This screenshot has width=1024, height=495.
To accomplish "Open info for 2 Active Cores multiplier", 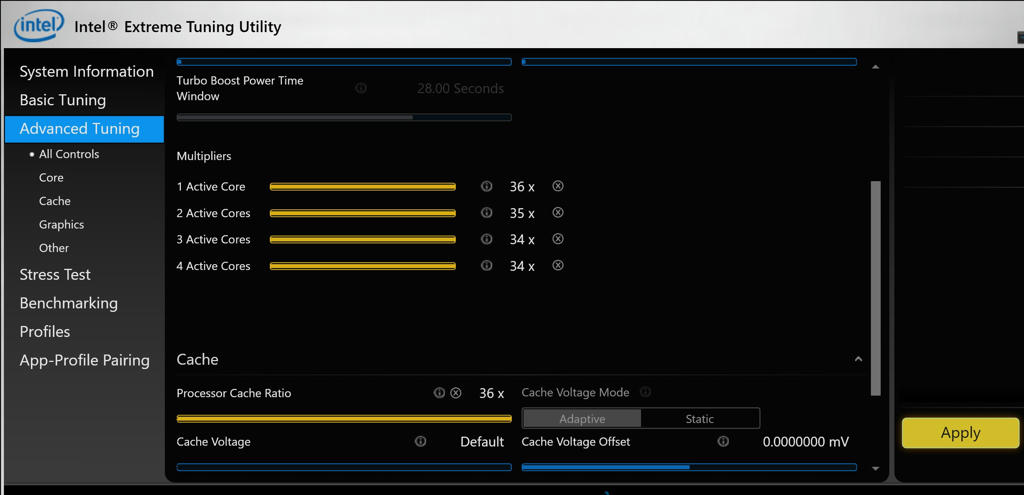I will pyautogui.click(x=487, y=213).
